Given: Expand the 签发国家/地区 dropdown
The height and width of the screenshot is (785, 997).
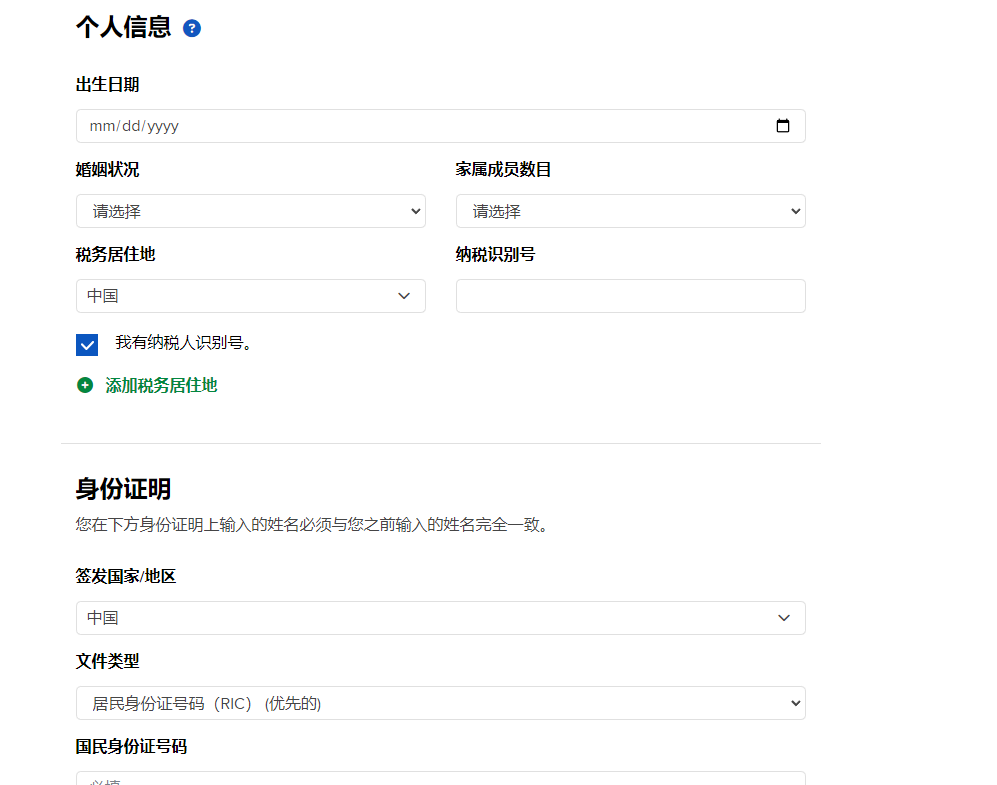Looking at the screenshot, I should coord(440,618).
